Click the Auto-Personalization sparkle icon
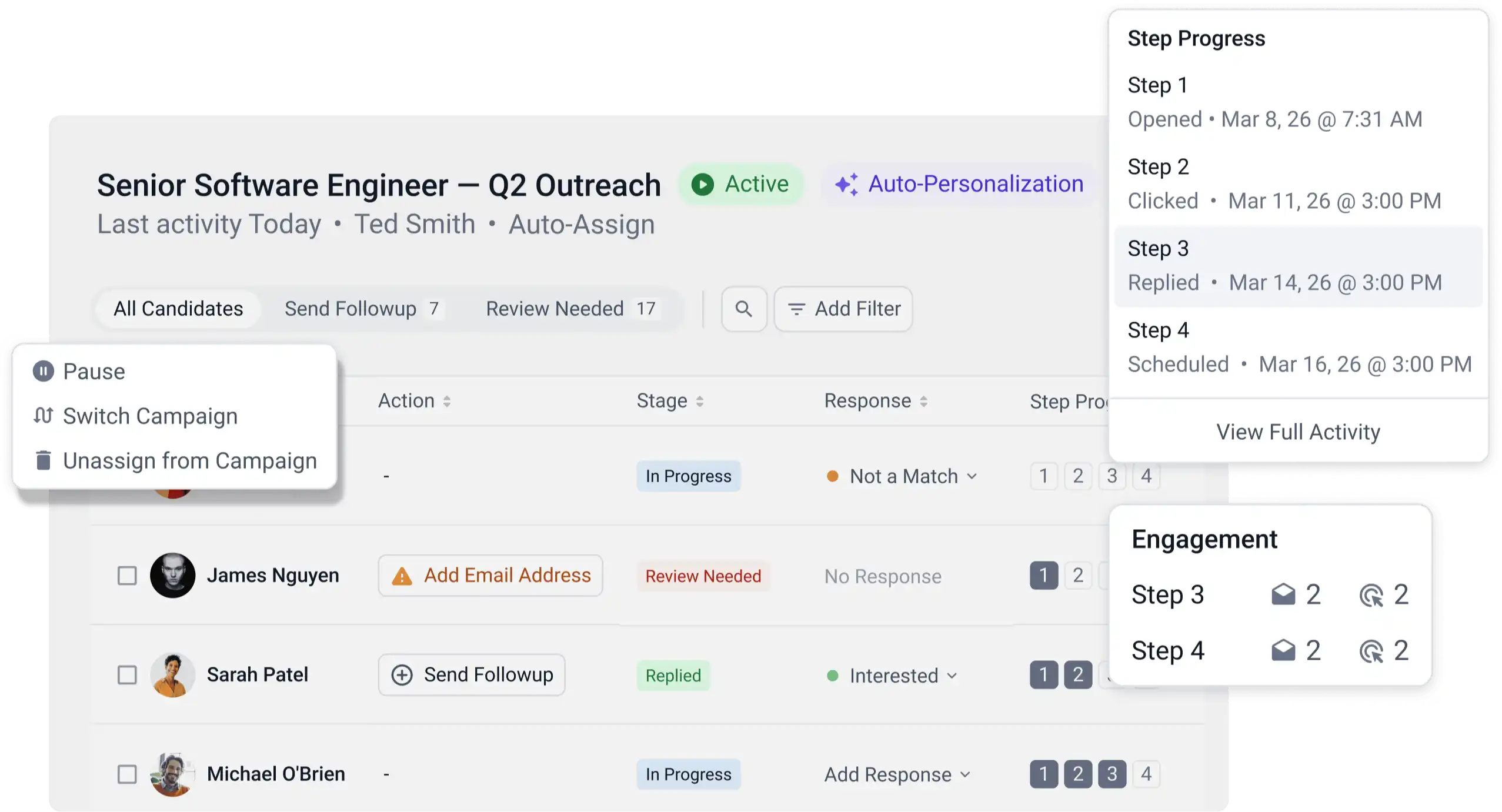This screenshot has height=812, width=1502. [x=846, y=184]
